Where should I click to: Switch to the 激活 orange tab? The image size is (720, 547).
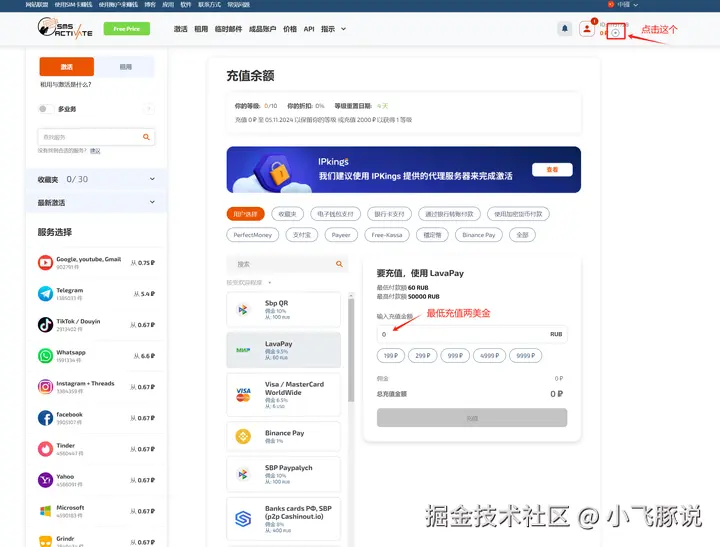click(x=67, y=67)
